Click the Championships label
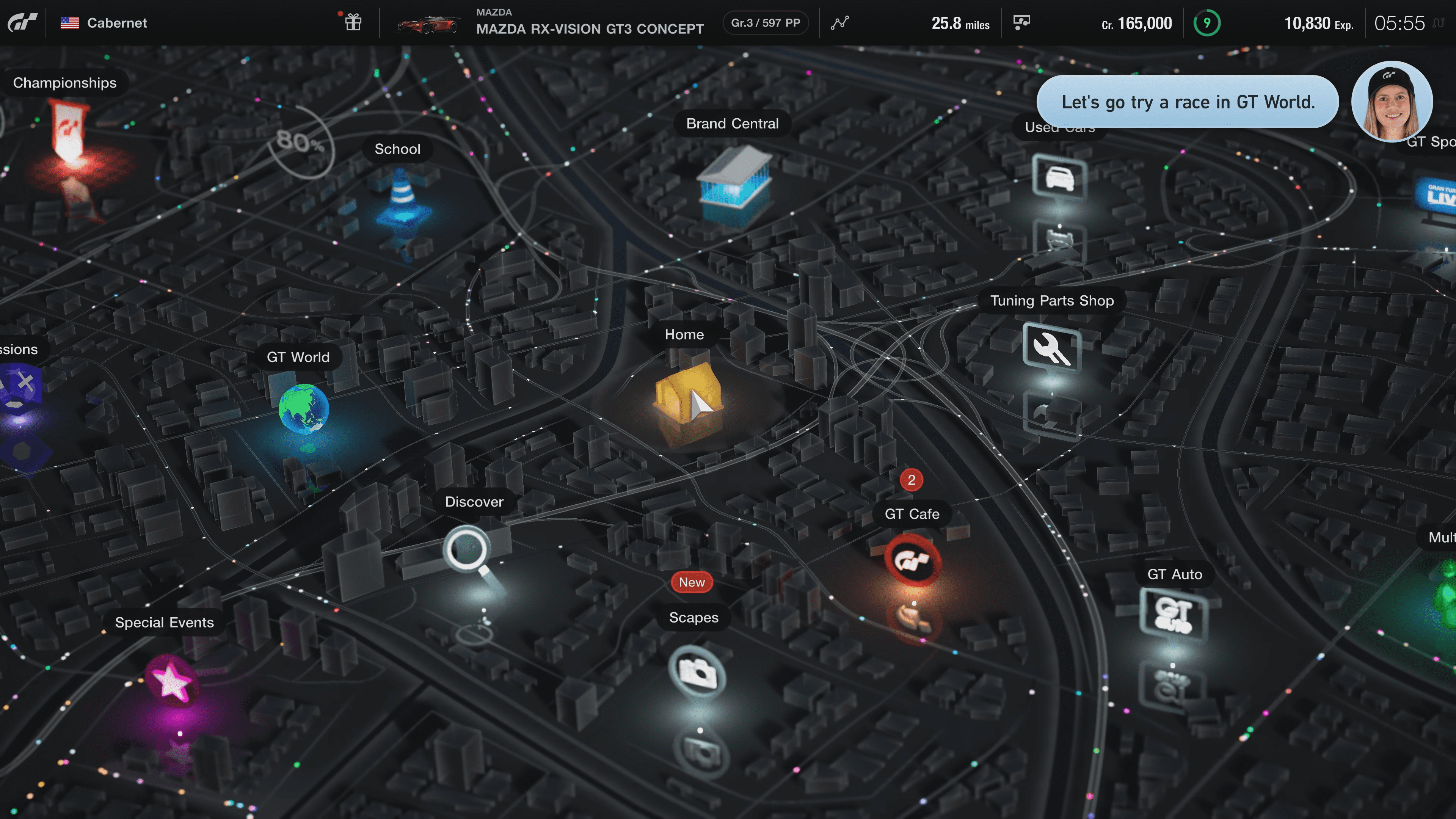 pos(65,83)
